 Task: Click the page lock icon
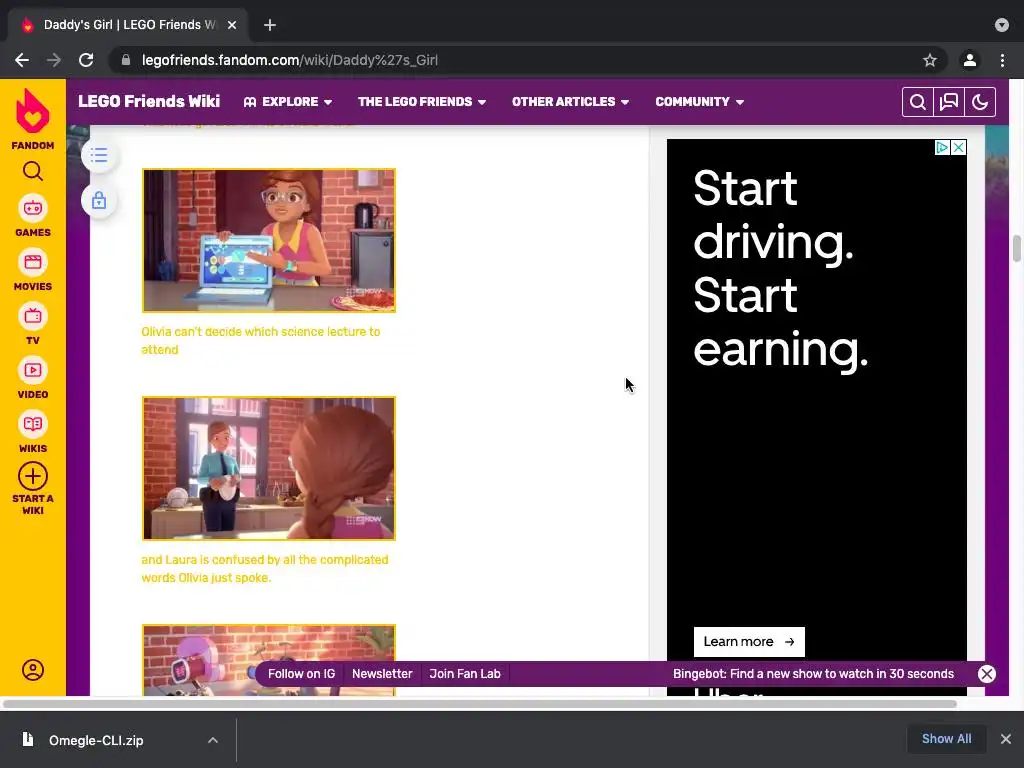point(99,200)
